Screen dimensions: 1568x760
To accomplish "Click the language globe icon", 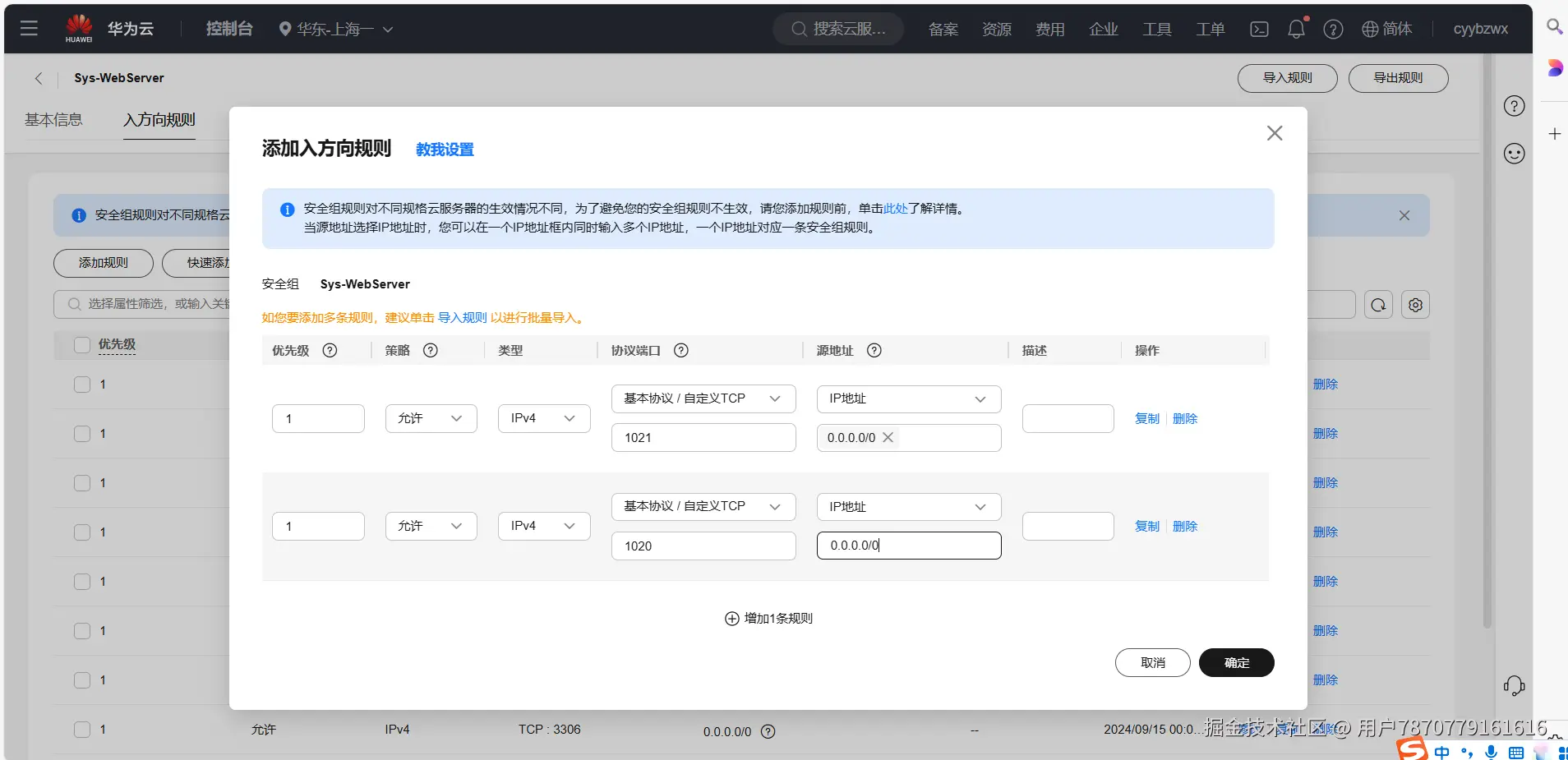I will (x=1370, y=30).
